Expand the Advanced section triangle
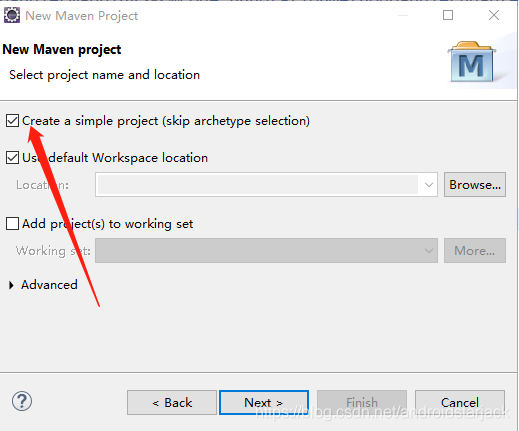 [x=11, y=285]
